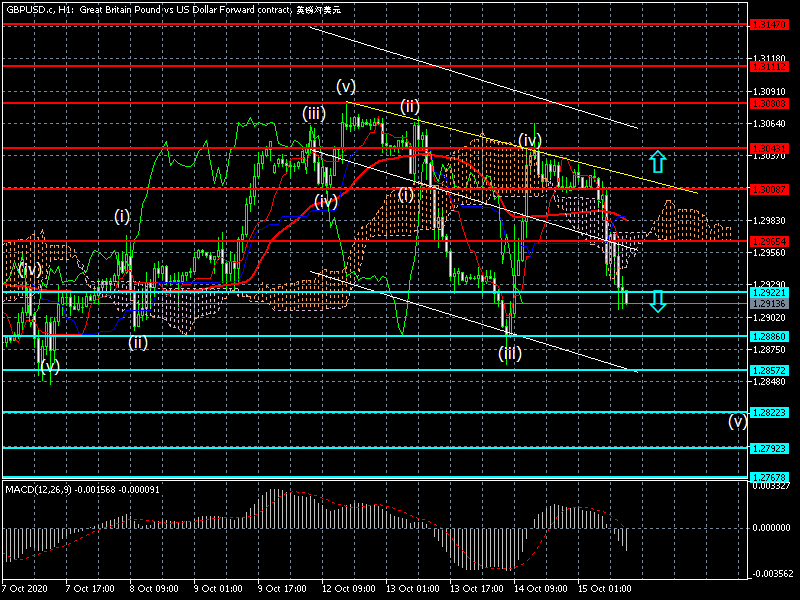Viewport: 800px width, 600px height.
Task: Select the red 1.30431 price label
Action: 769,148
